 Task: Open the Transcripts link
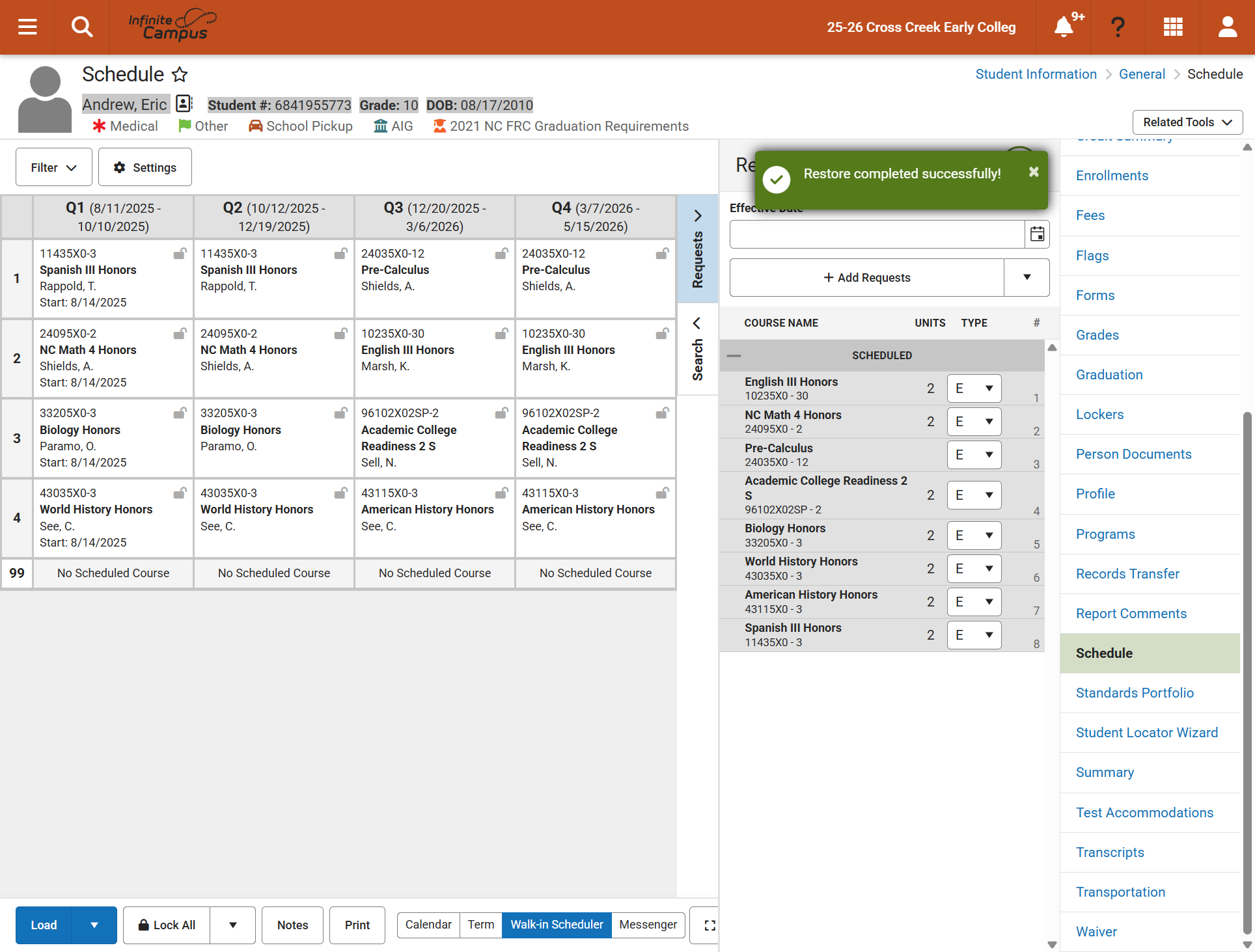1109,852
